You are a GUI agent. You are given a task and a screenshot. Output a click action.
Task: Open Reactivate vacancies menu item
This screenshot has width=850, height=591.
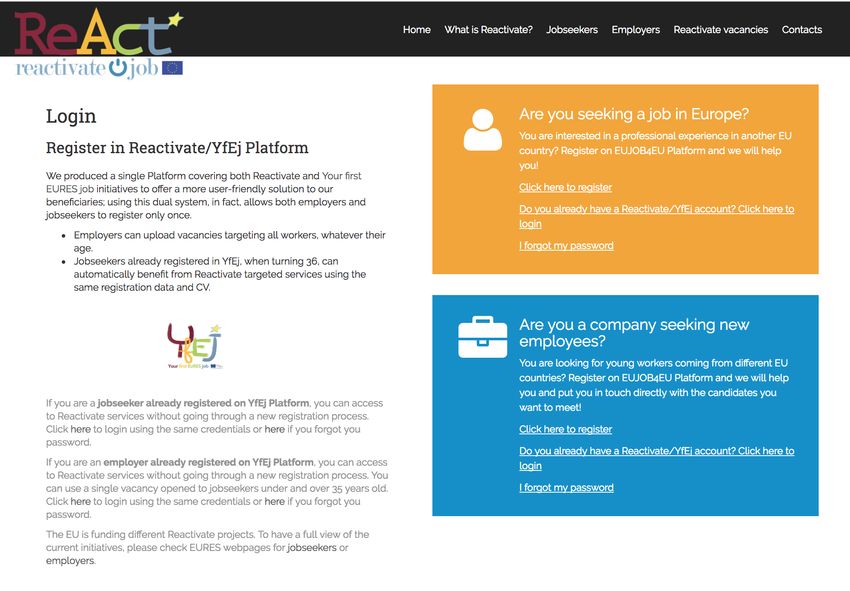click(x=720, y=30)
